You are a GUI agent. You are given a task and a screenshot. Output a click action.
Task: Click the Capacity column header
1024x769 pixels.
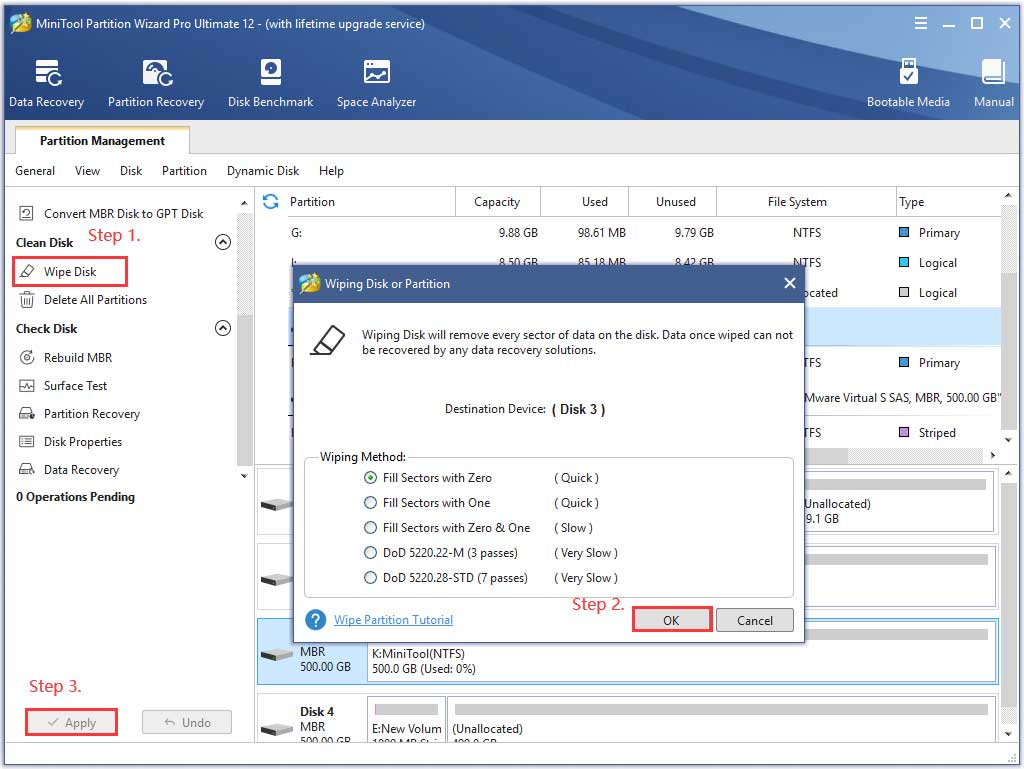498,202
